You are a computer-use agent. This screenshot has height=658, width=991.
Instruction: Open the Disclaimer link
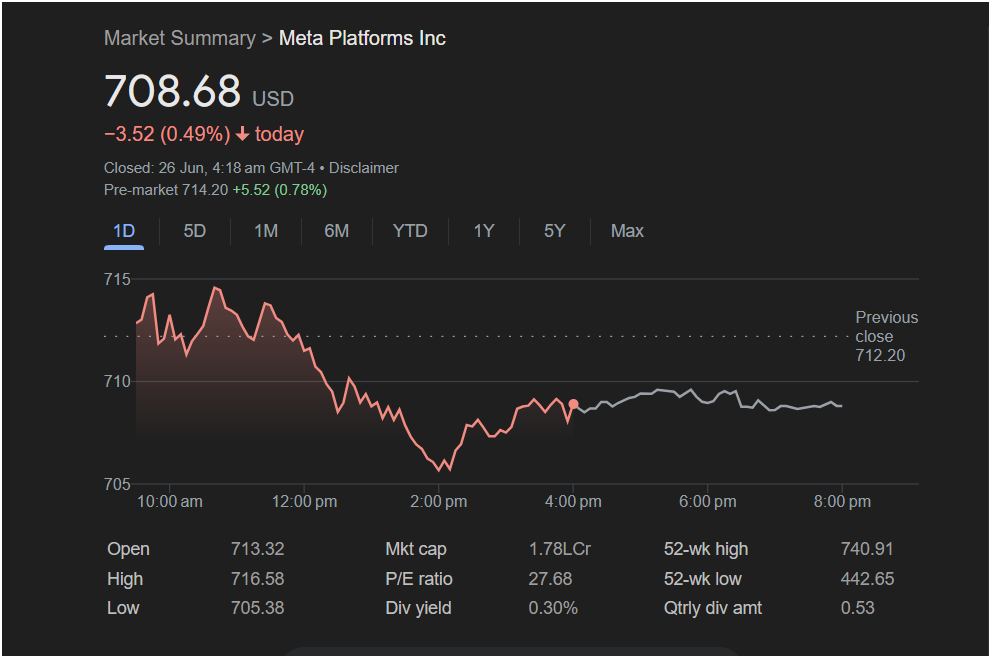point(363,168)
